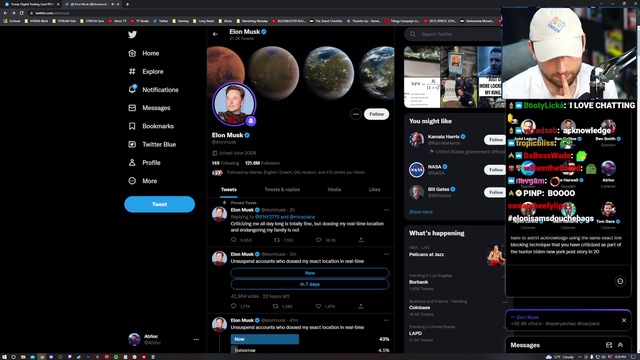This screenshot has height=360, width=640.
Task: Share the pinned tweet
Action: click(x=361, y=240)
